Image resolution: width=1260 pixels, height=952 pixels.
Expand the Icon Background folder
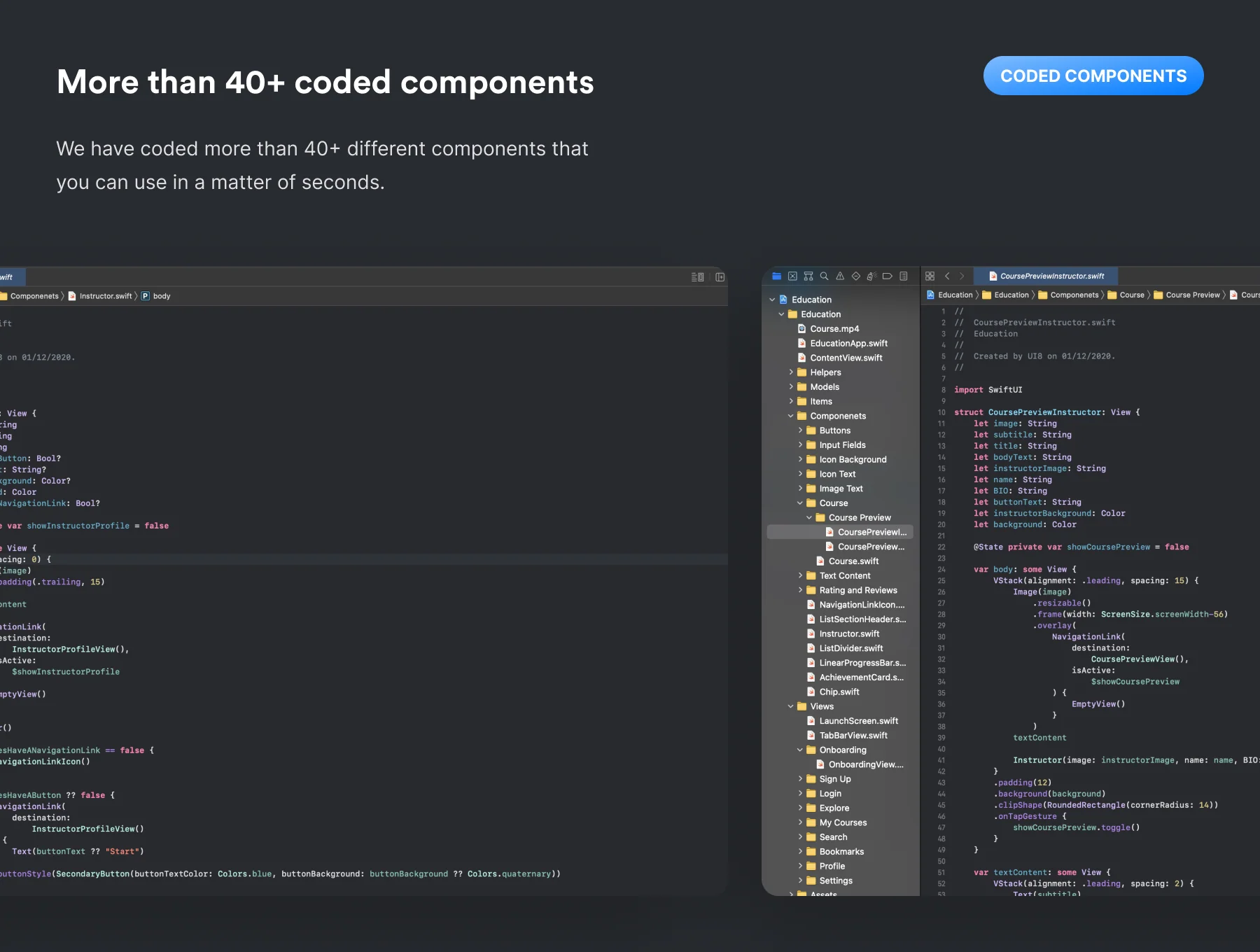click(x=800, y=459)
